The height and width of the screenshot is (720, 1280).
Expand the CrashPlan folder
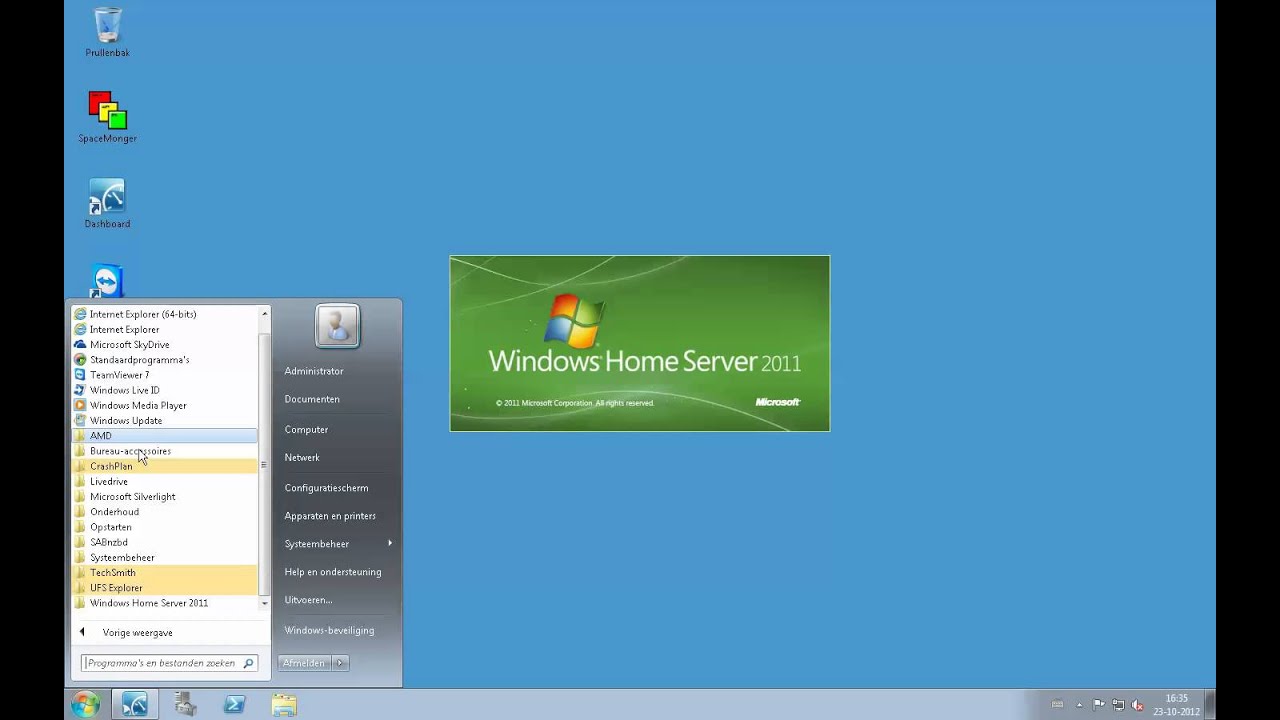(x=165, y=466)
